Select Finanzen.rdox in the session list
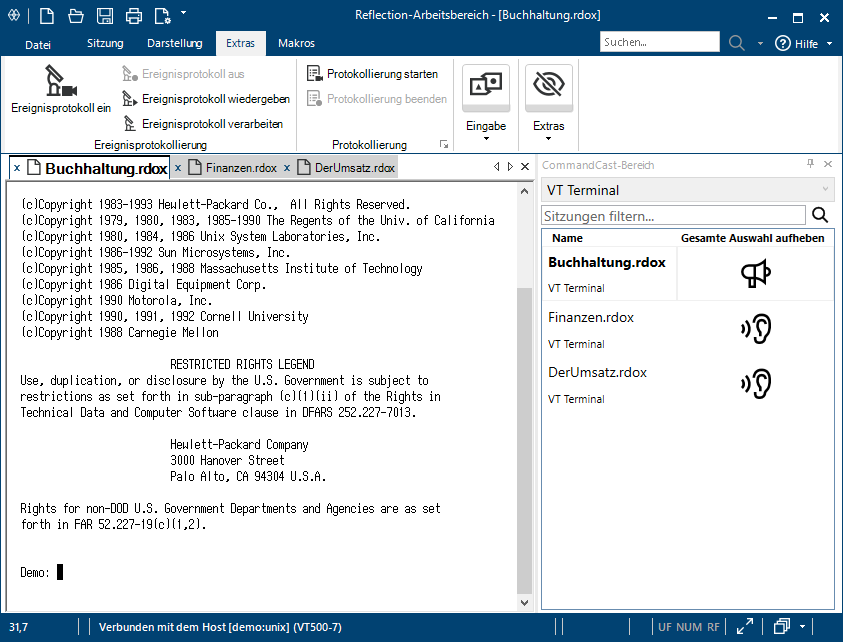Viewport: 843px width, 642px height. tap(591, 318)
